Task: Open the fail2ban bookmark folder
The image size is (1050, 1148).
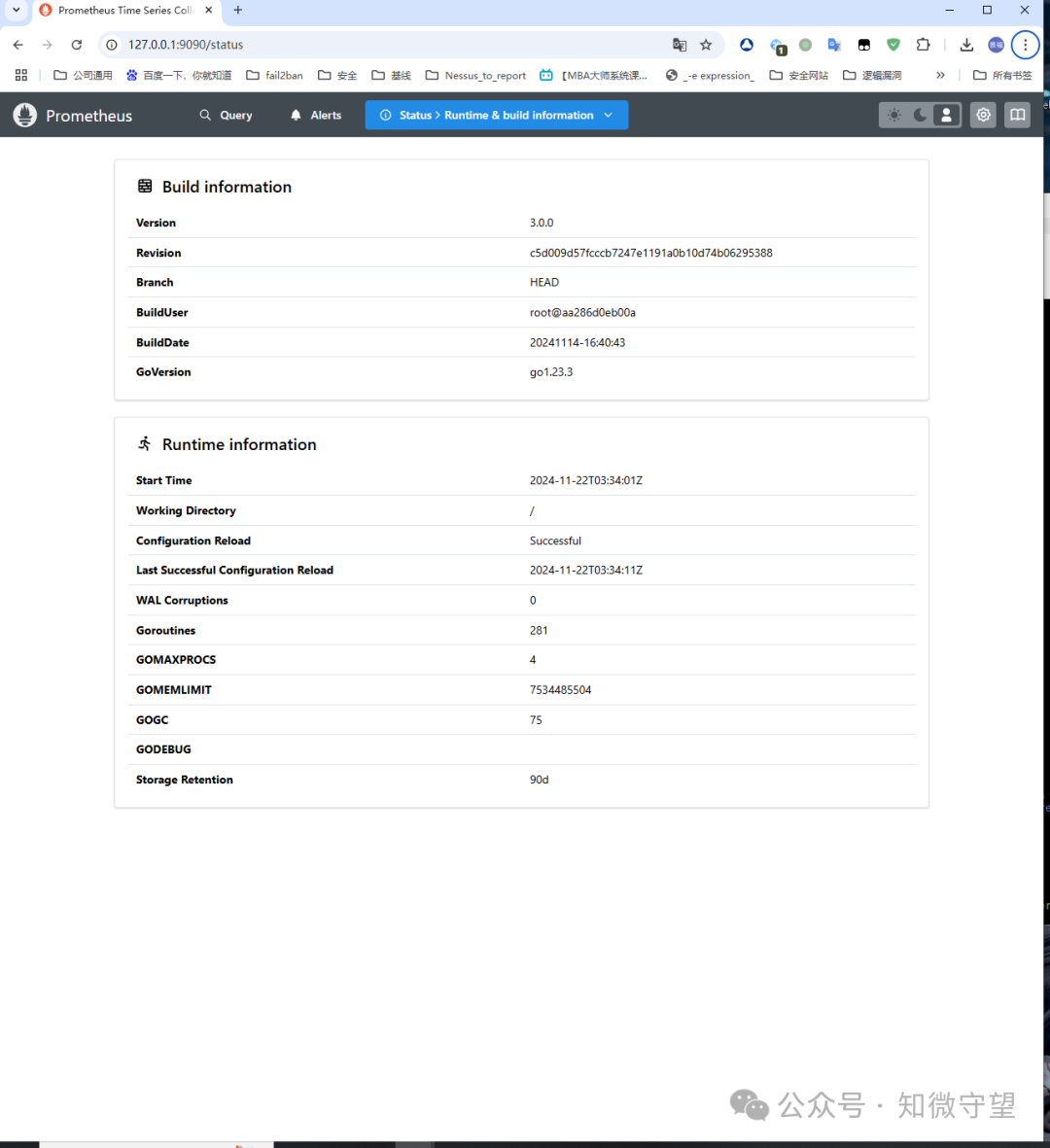Action: (x=274, y=75)
